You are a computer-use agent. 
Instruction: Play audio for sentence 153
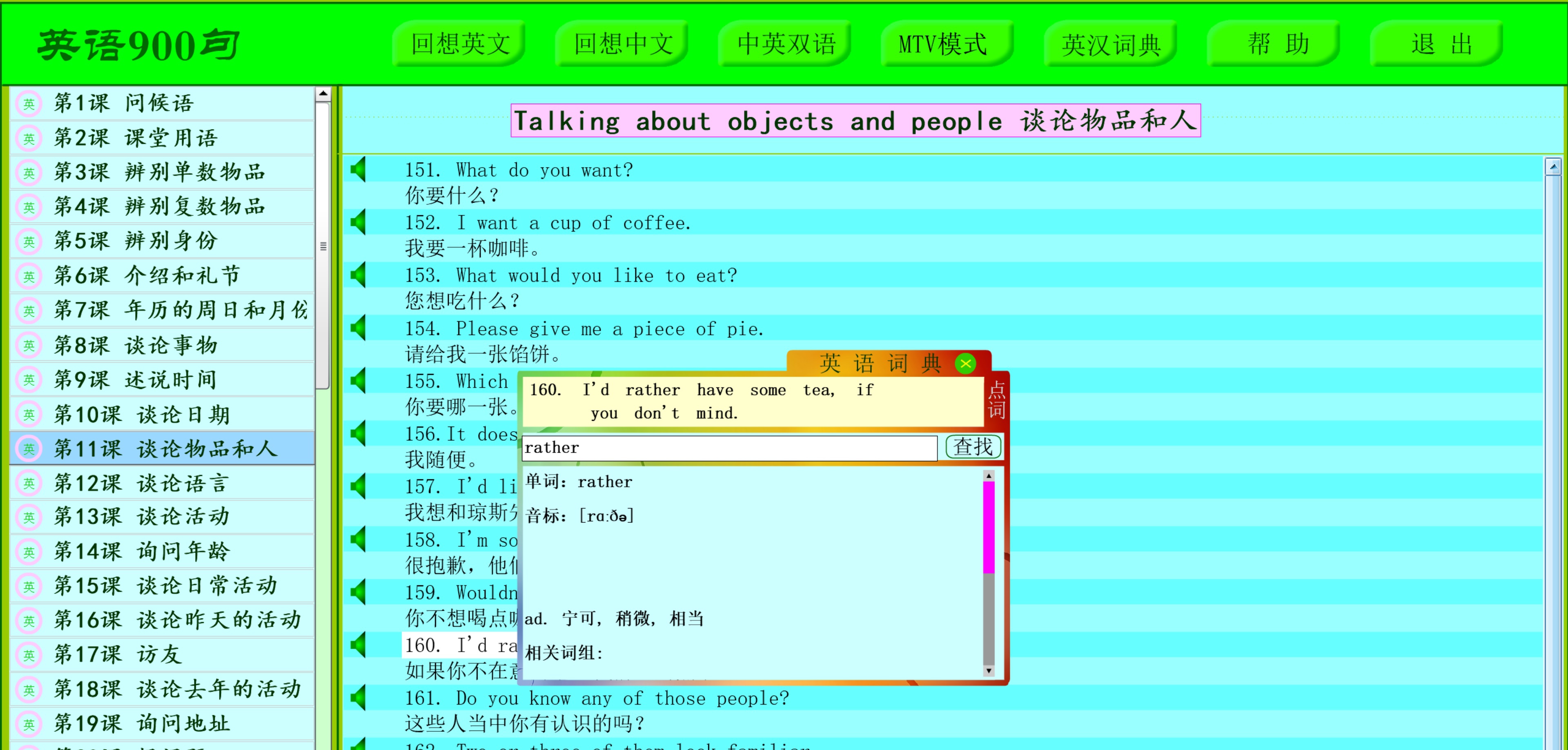point(359,275)
